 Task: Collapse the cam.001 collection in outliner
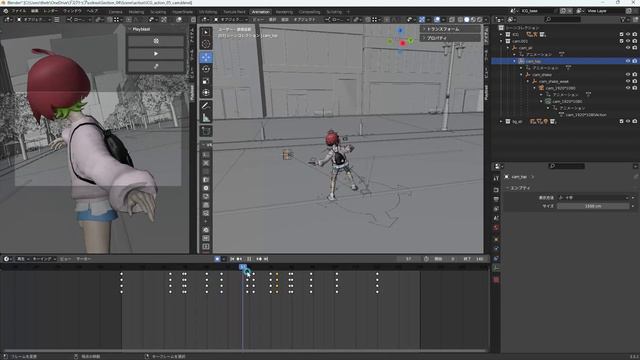pyautogui.click(x=501, y=41)
